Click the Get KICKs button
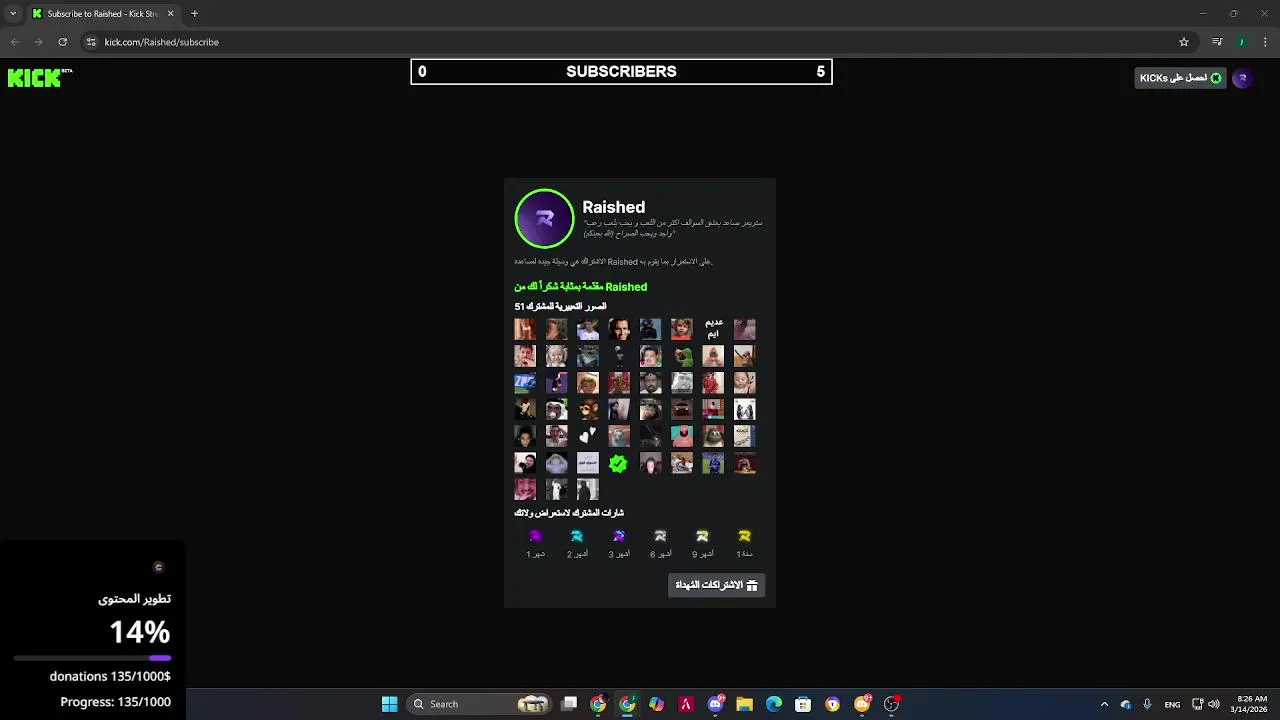The image size is (1280, 720). (x=1180, y=78)
